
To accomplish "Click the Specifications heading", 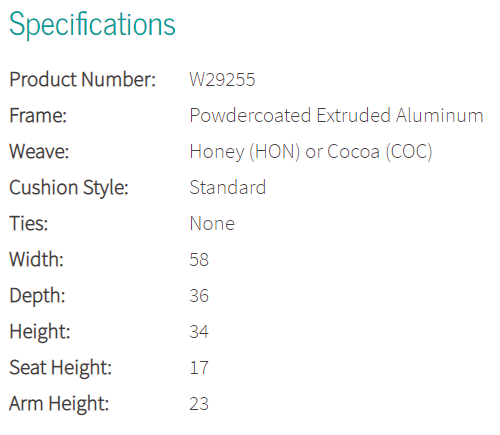I will 92,24.
